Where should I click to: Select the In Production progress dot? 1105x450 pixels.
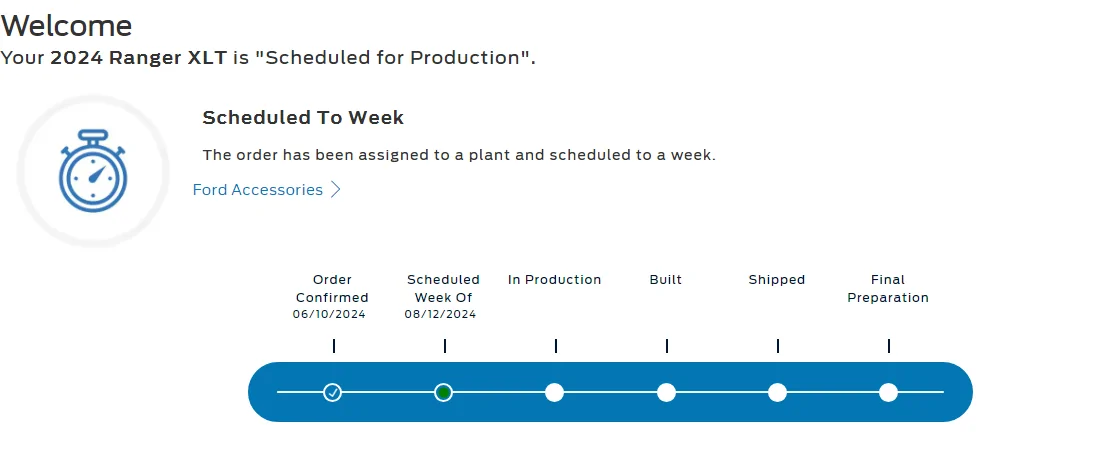pos(555,392)
